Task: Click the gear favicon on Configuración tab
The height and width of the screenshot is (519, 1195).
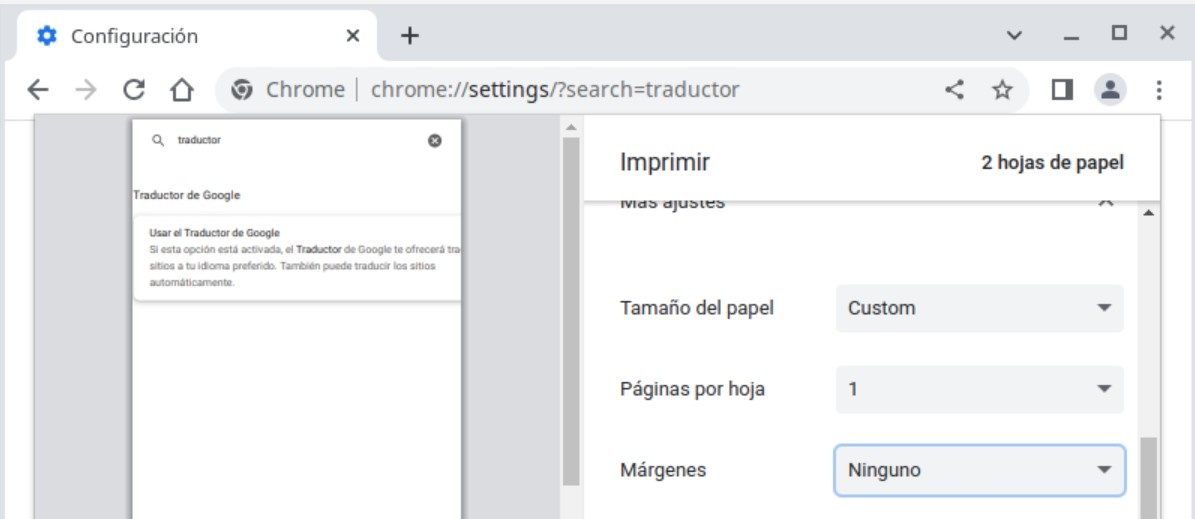Action: [x=47, y=36]
